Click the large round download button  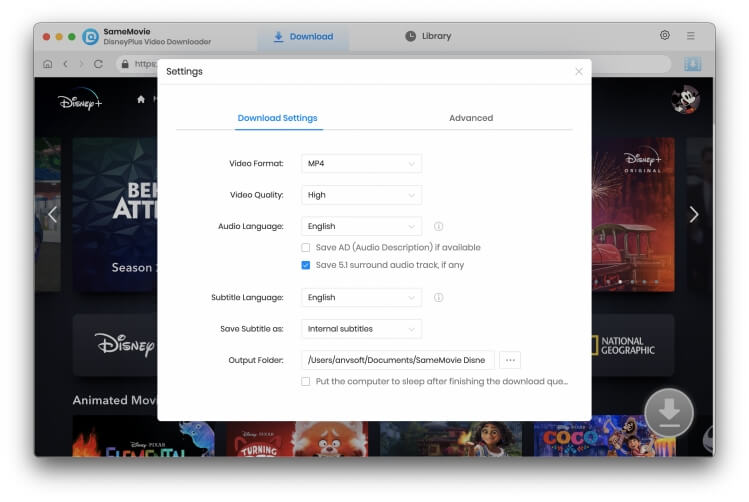tap(668, 413)
